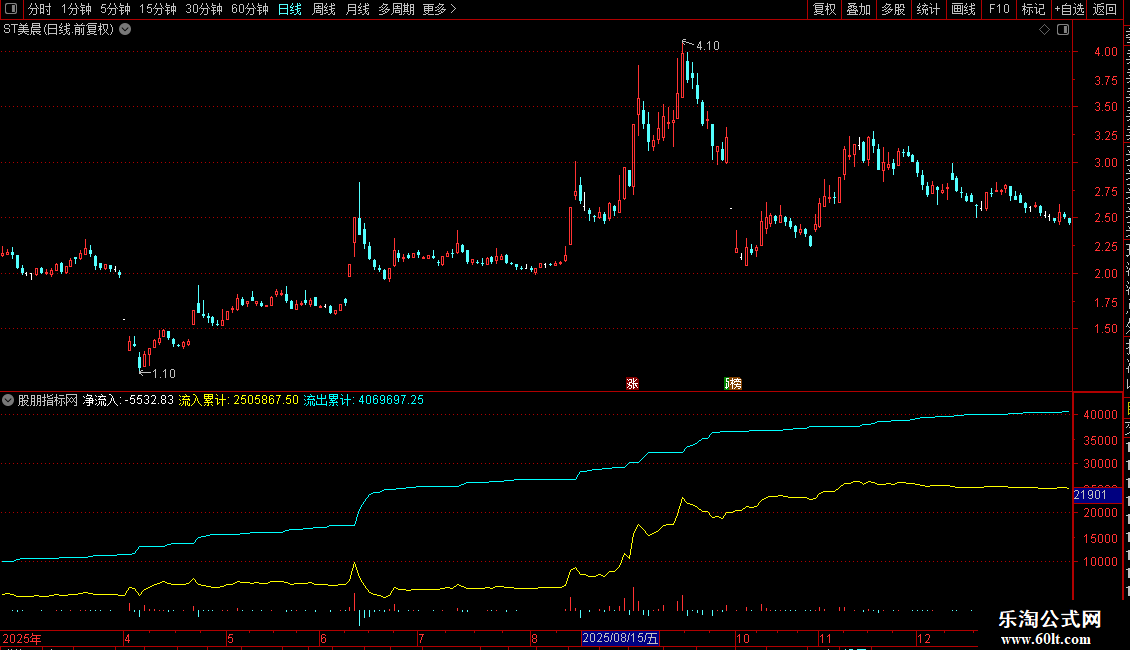
Task: Click month 4 on the timeline
Action: tap(128, 638)
